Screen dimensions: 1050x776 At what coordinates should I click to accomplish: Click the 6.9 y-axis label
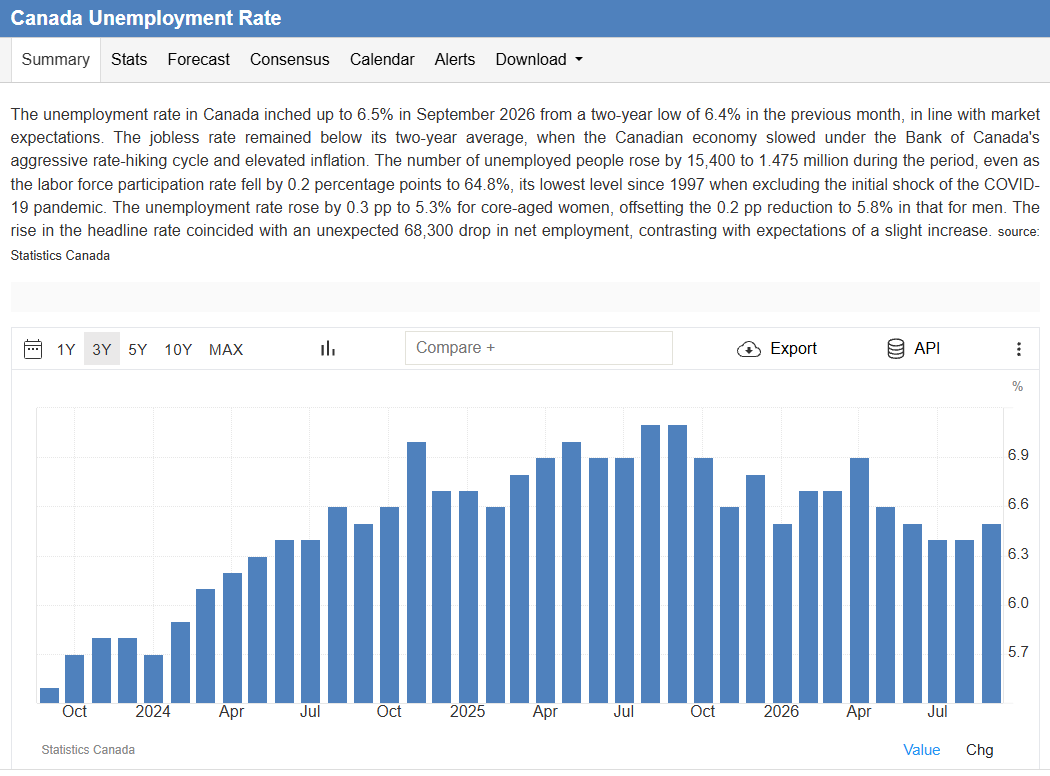(1018, 455)
